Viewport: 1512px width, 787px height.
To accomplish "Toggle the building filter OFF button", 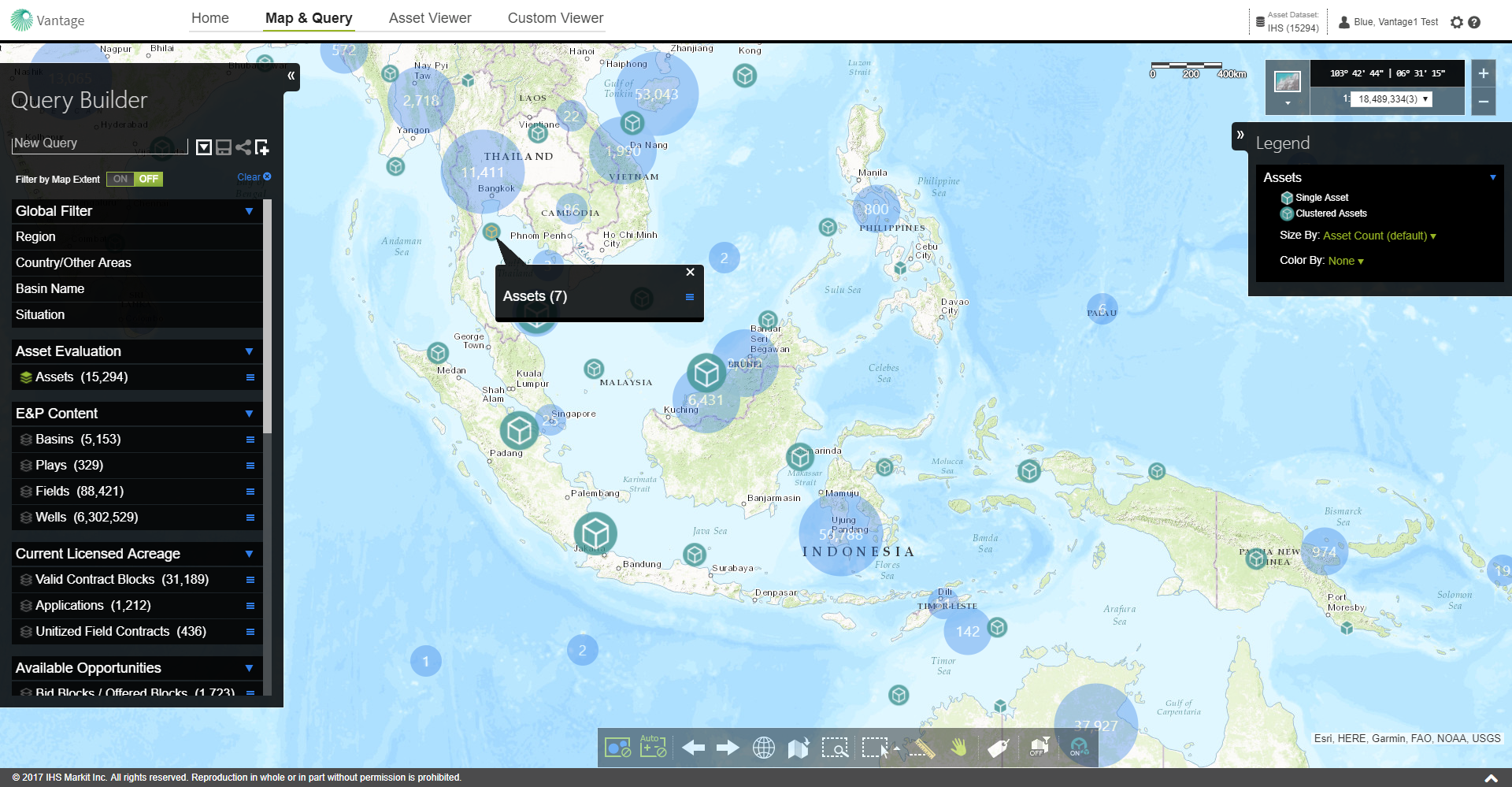I will click(1039, 748).
